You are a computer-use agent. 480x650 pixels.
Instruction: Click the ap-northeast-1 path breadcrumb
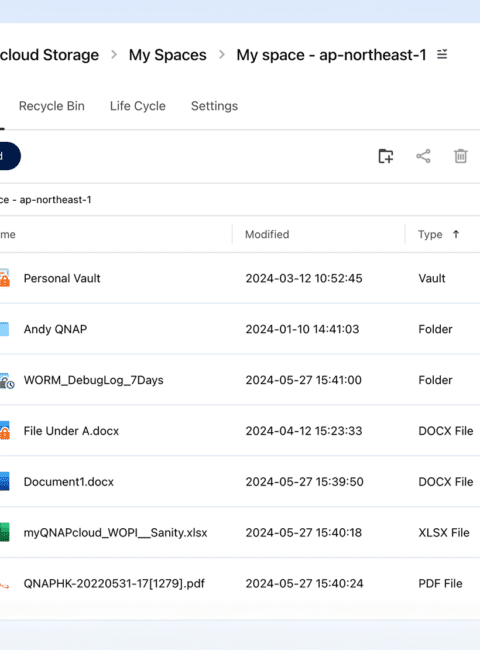click(x=46, y=200)
